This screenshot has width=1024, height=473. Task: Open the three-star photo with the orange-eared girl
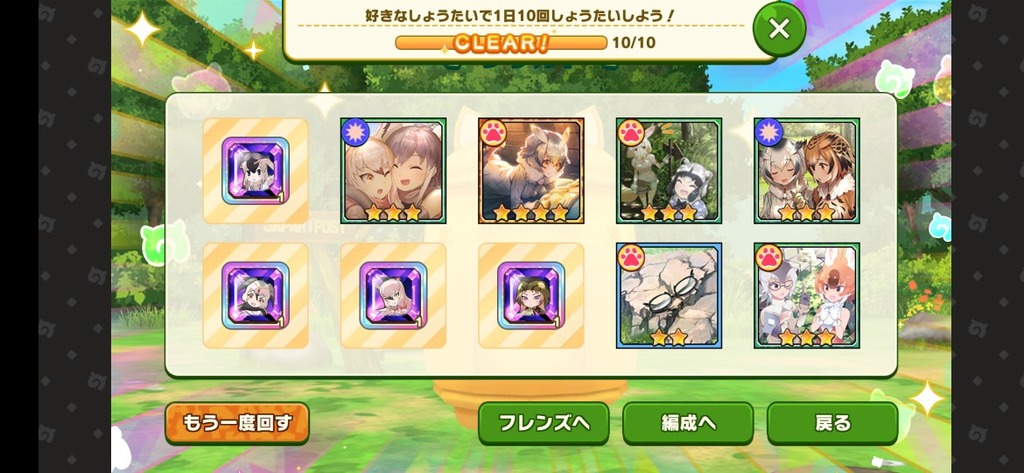[807, 295]
